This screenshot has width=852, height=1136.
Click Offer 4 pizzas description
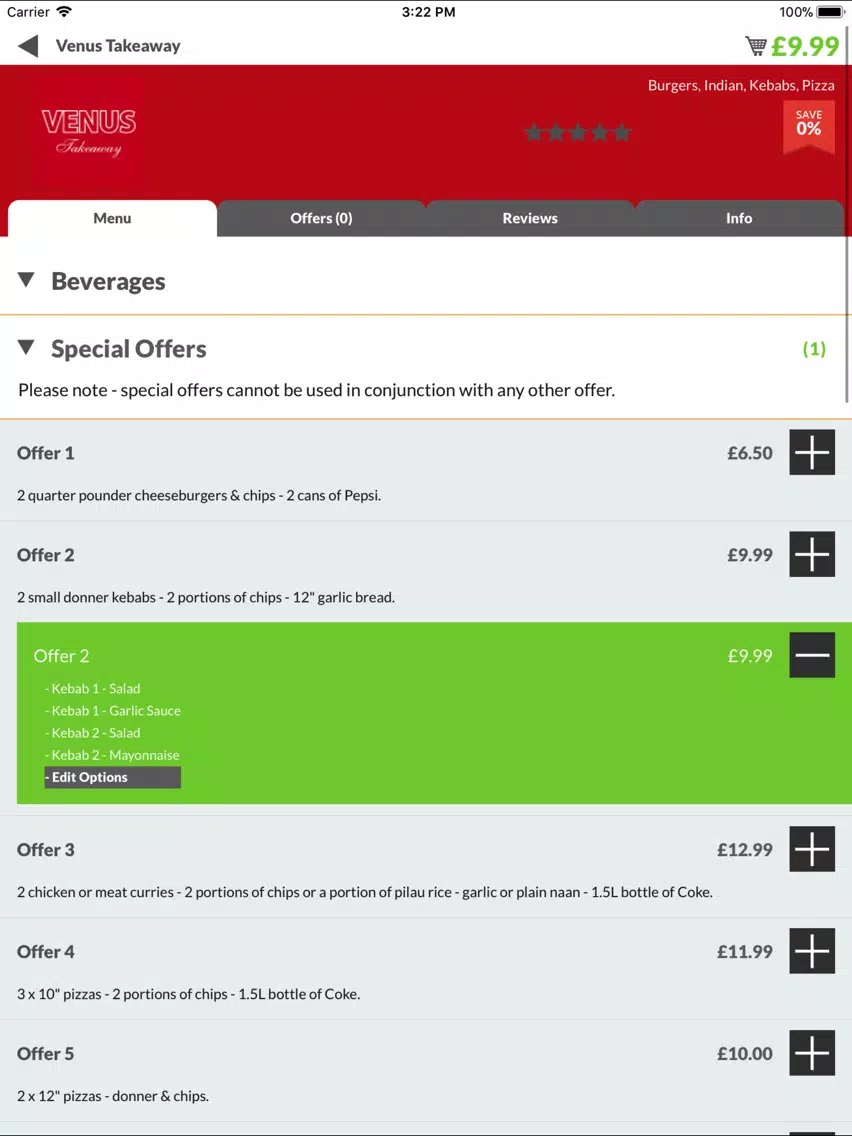click(x=188, y=994)
